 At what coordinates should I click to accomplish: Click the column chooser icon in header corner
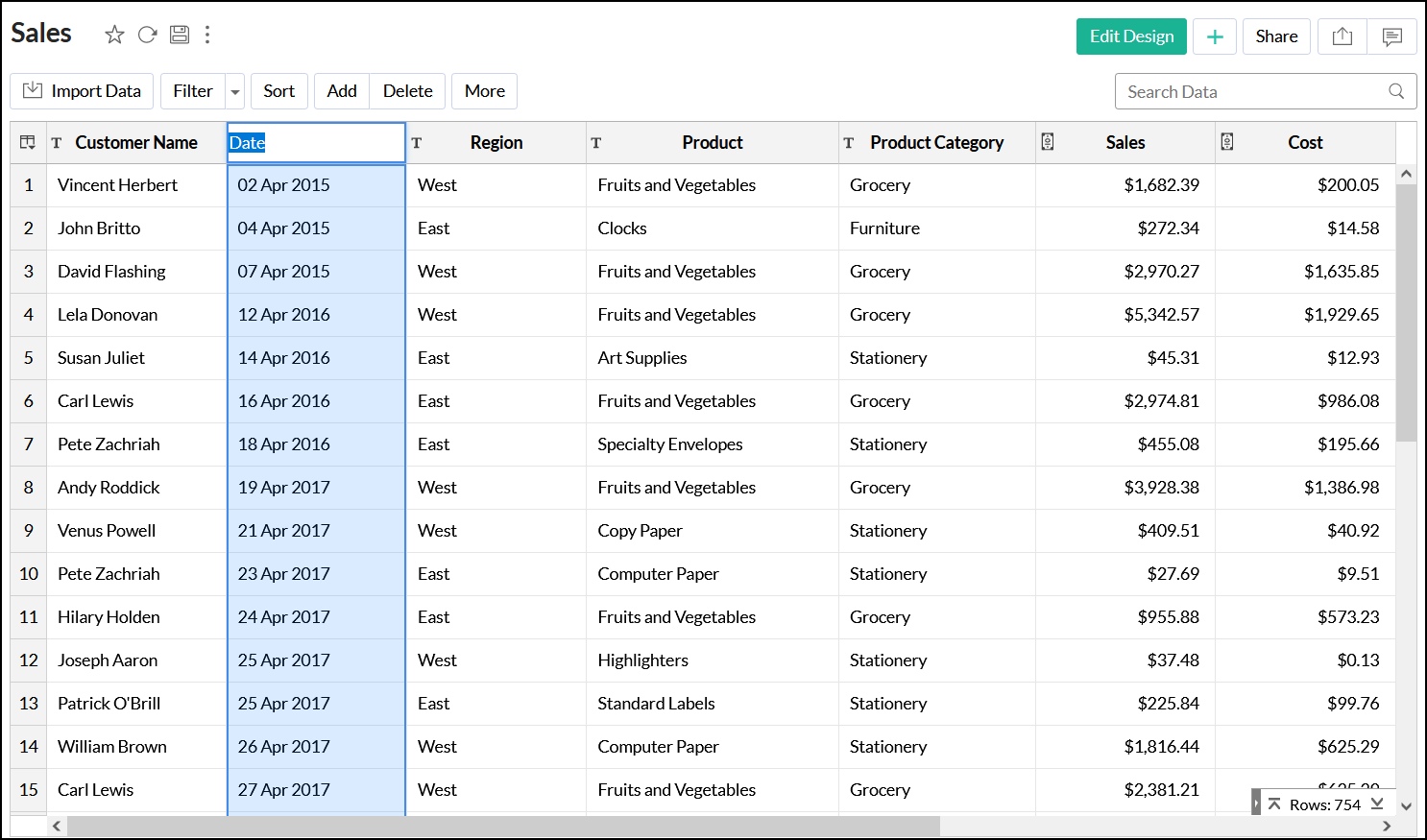coord(28,142)
